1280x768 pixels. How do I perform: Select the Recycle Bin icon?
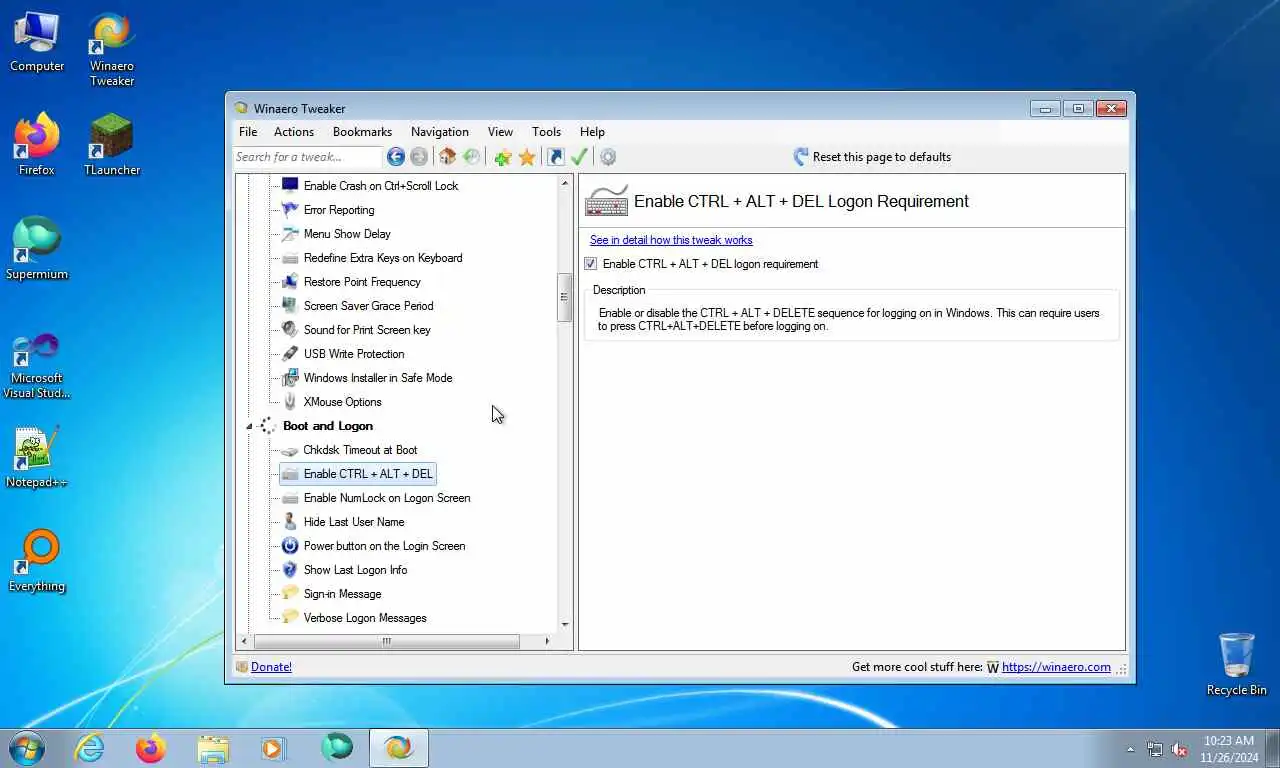(x=1237, y=664)
